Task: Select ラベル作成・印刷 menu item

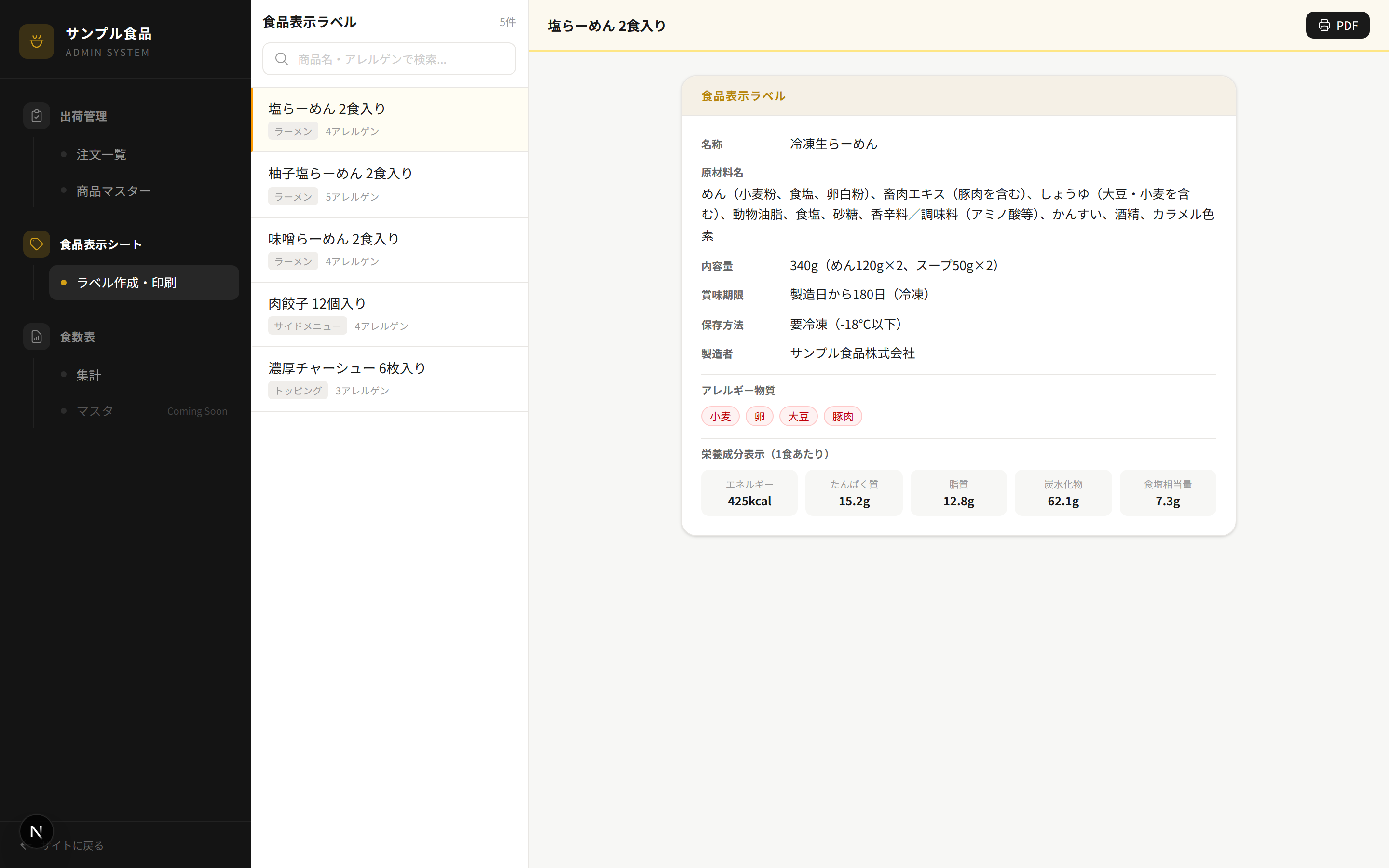Action: click(x=144, y=283)
